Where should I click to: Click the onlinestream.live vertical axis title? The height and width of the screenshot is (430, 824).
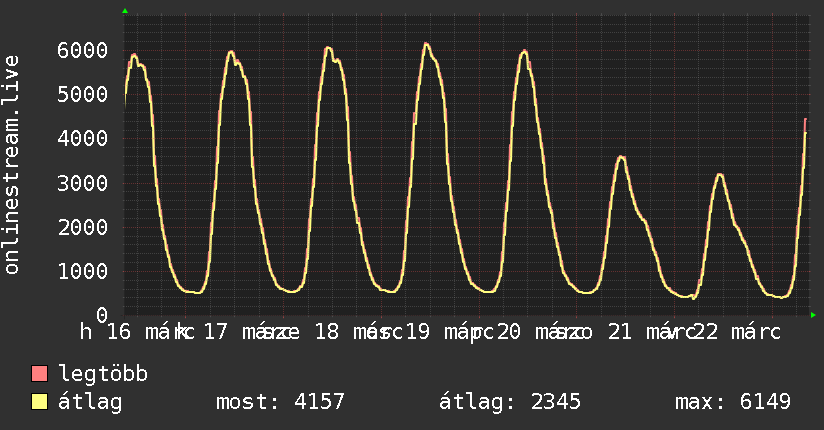[x=11, y=165]
